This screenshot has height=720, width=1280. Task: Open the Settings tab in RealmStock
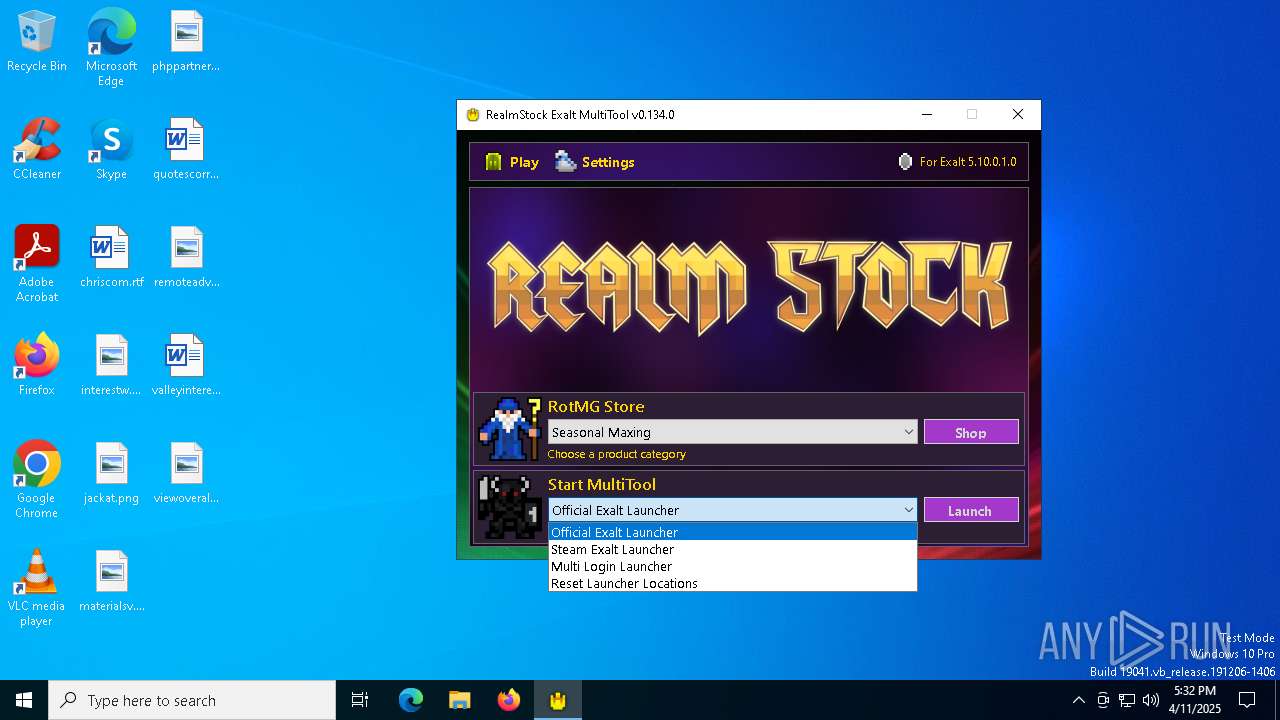(595, 162)
